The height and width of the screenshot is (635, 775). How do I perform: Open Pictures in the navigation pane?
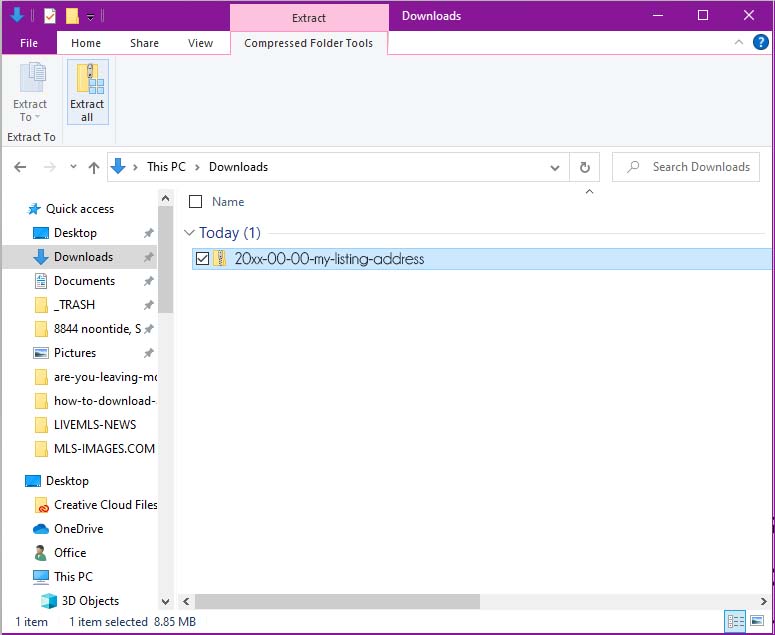click(75, 353)
